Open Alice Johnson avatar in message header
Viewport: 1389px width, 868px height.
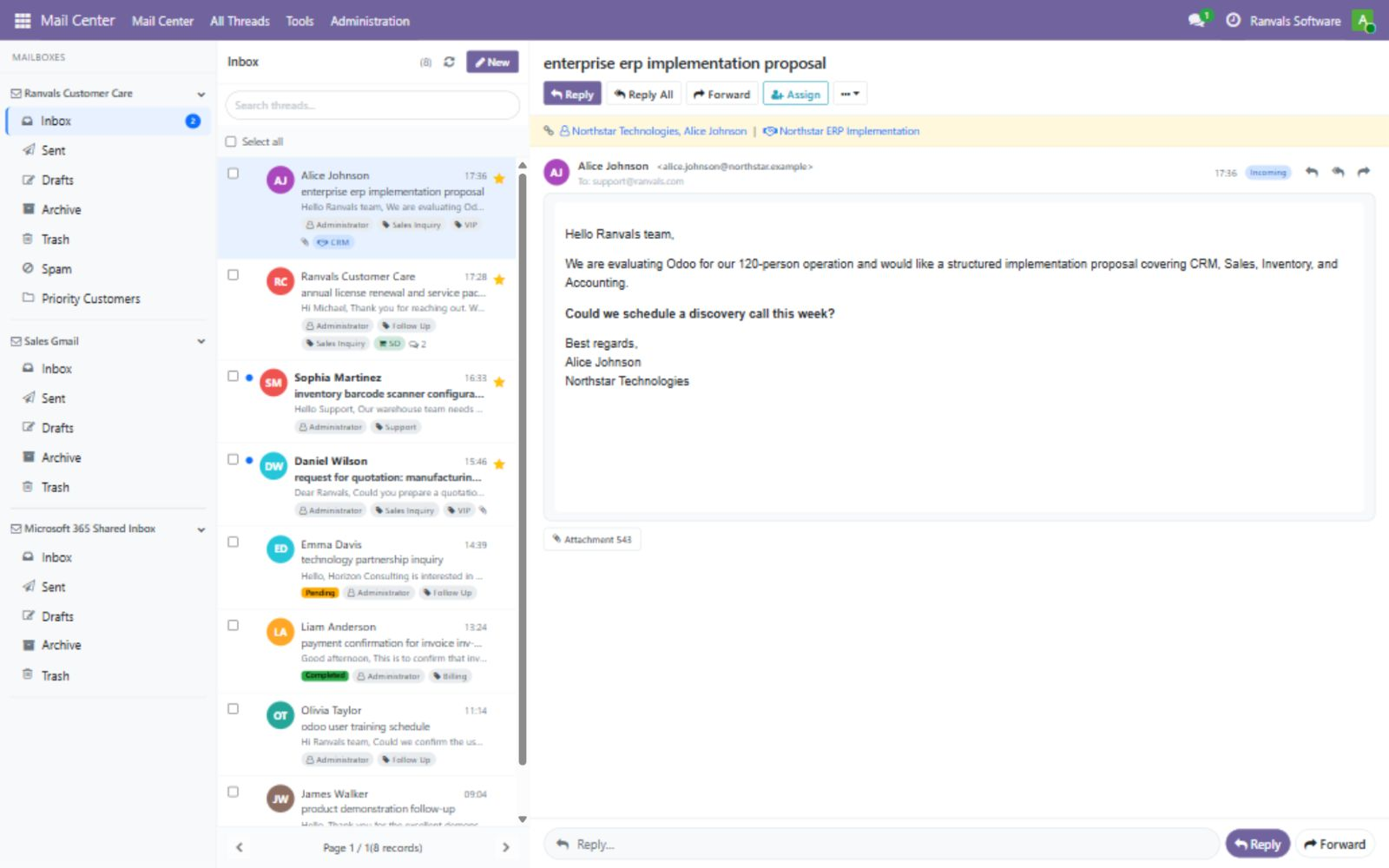[x=556, y=172]
